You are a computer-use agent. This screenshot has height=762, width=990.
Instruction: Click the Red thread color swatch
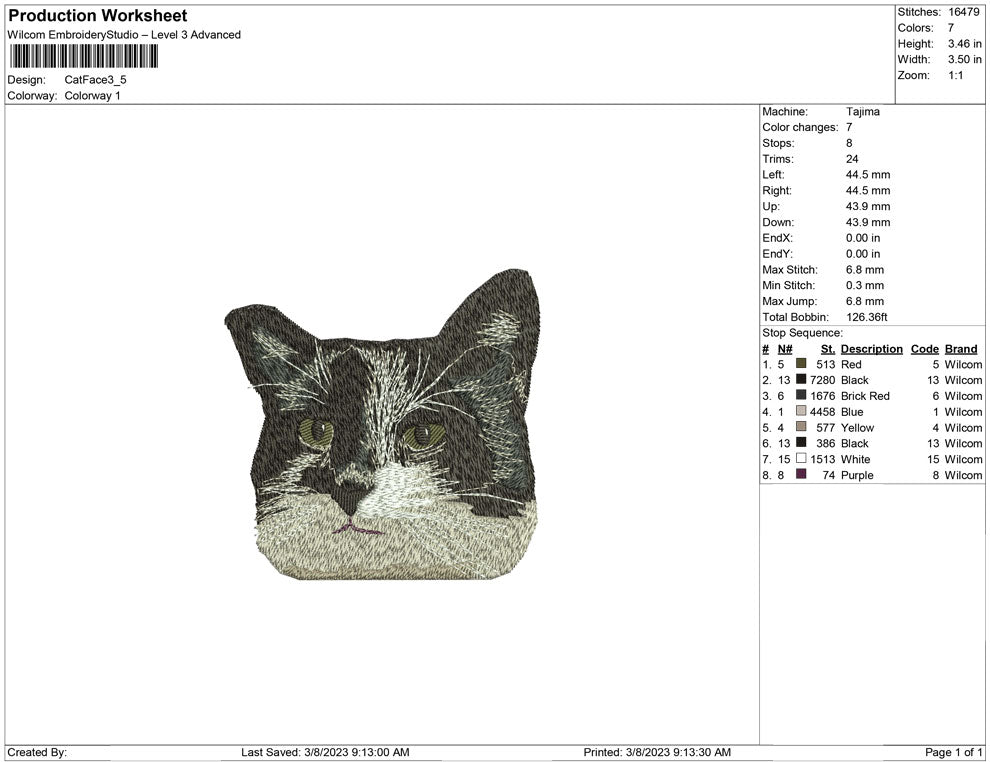click(x=800, y=364)
